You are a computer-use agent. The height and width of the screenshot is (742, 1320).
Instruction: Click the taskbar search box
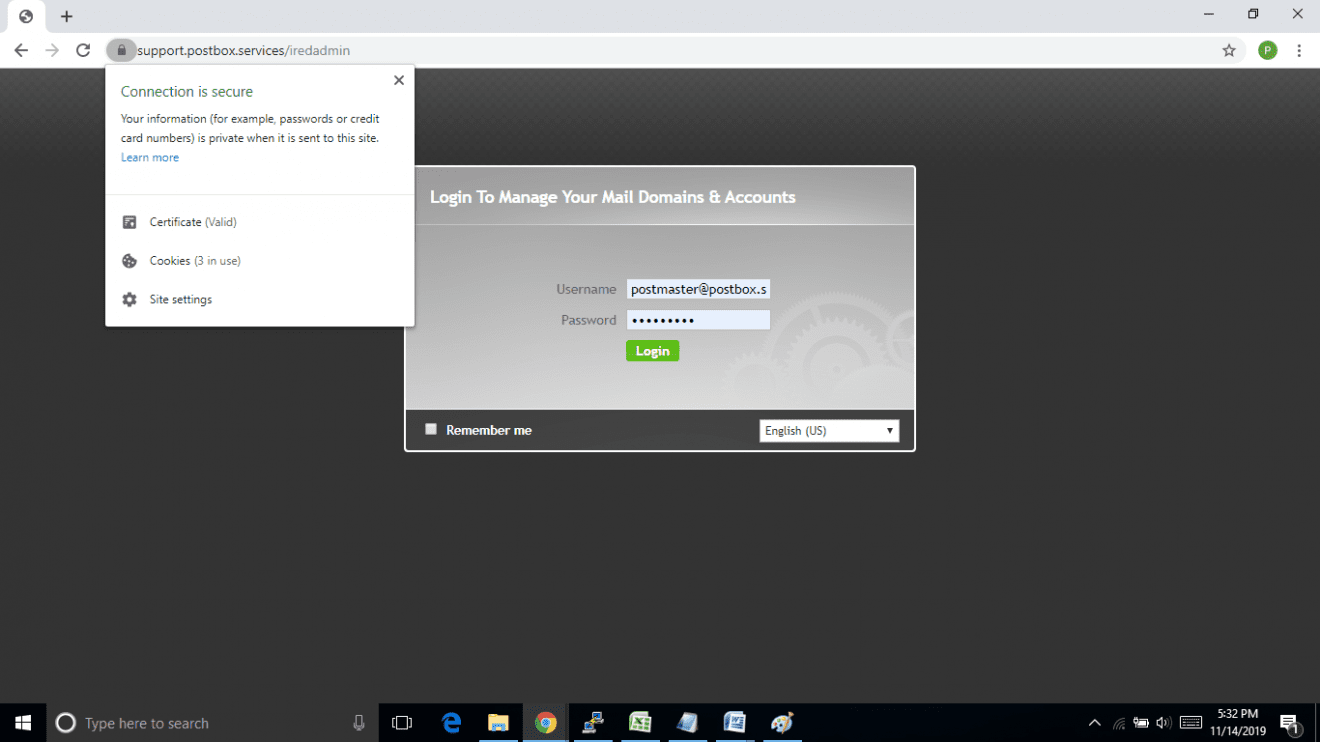click(212, 722)
